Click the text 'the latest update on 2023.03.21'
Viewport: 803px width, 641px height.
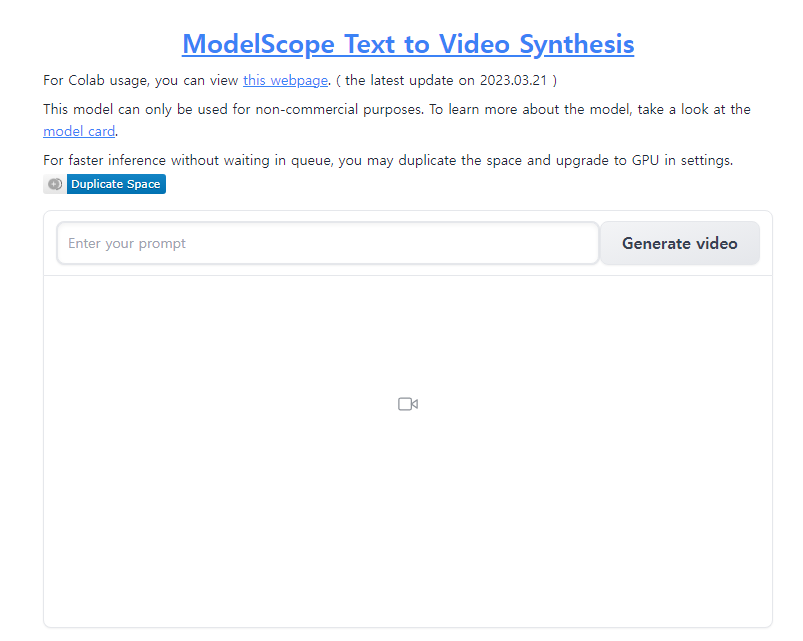[446, 80]
